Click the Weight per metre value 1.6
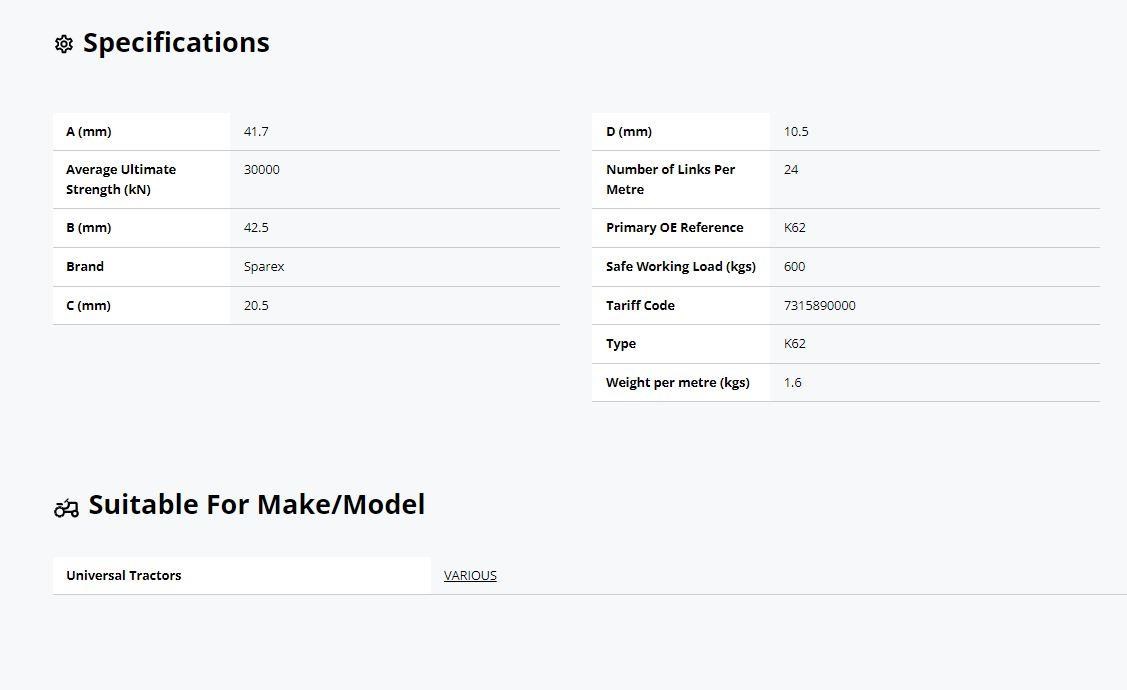1127x690 pixels. pyautogui.click(x=792, y=382)
